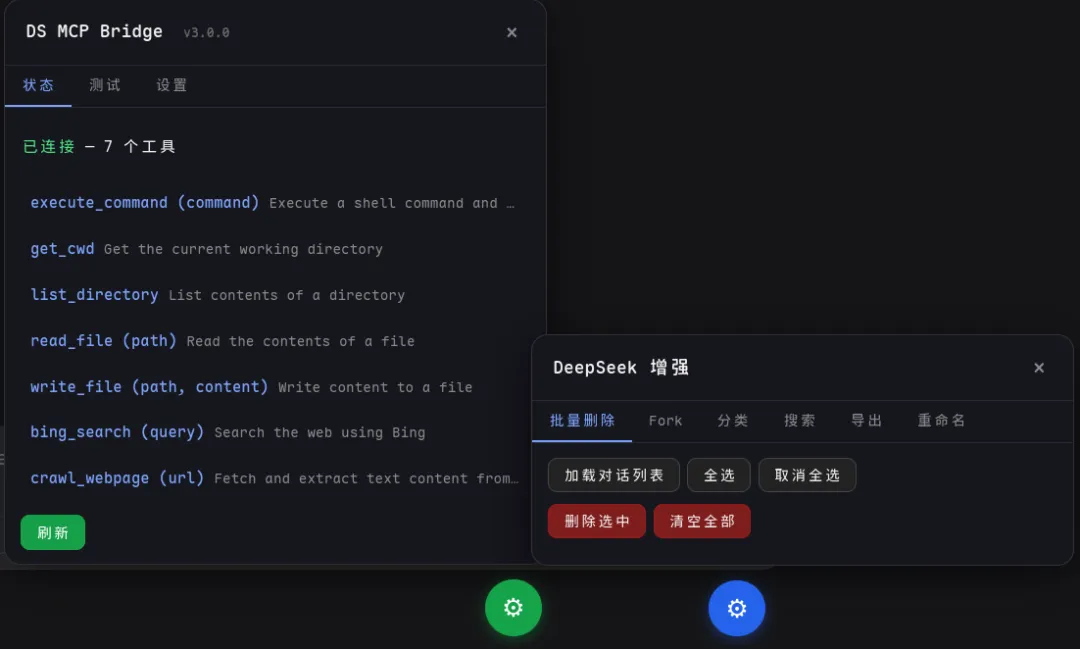Screen dimensions: 1080x649
Task: Open the 重命名 tab
Action: click(941, 420)
